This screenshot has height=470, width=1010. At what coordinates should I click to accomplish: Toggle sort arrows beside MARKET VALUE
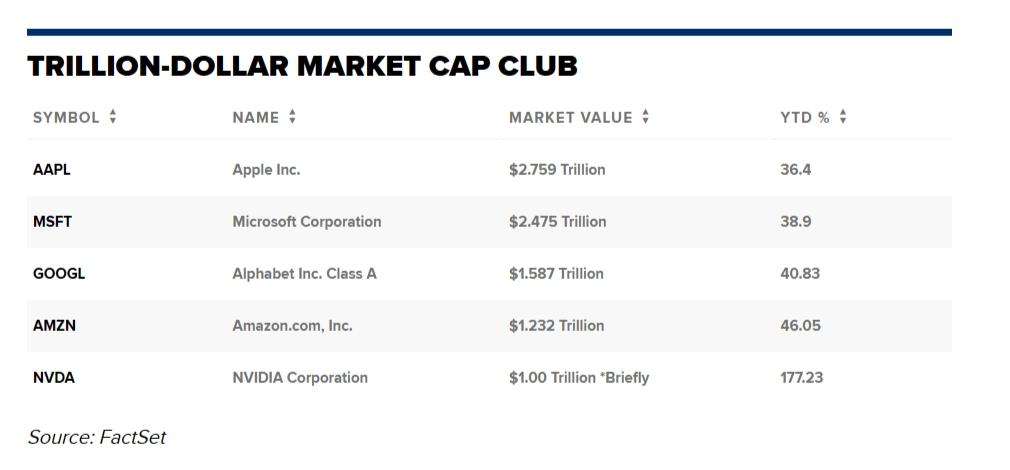[646, 117]
